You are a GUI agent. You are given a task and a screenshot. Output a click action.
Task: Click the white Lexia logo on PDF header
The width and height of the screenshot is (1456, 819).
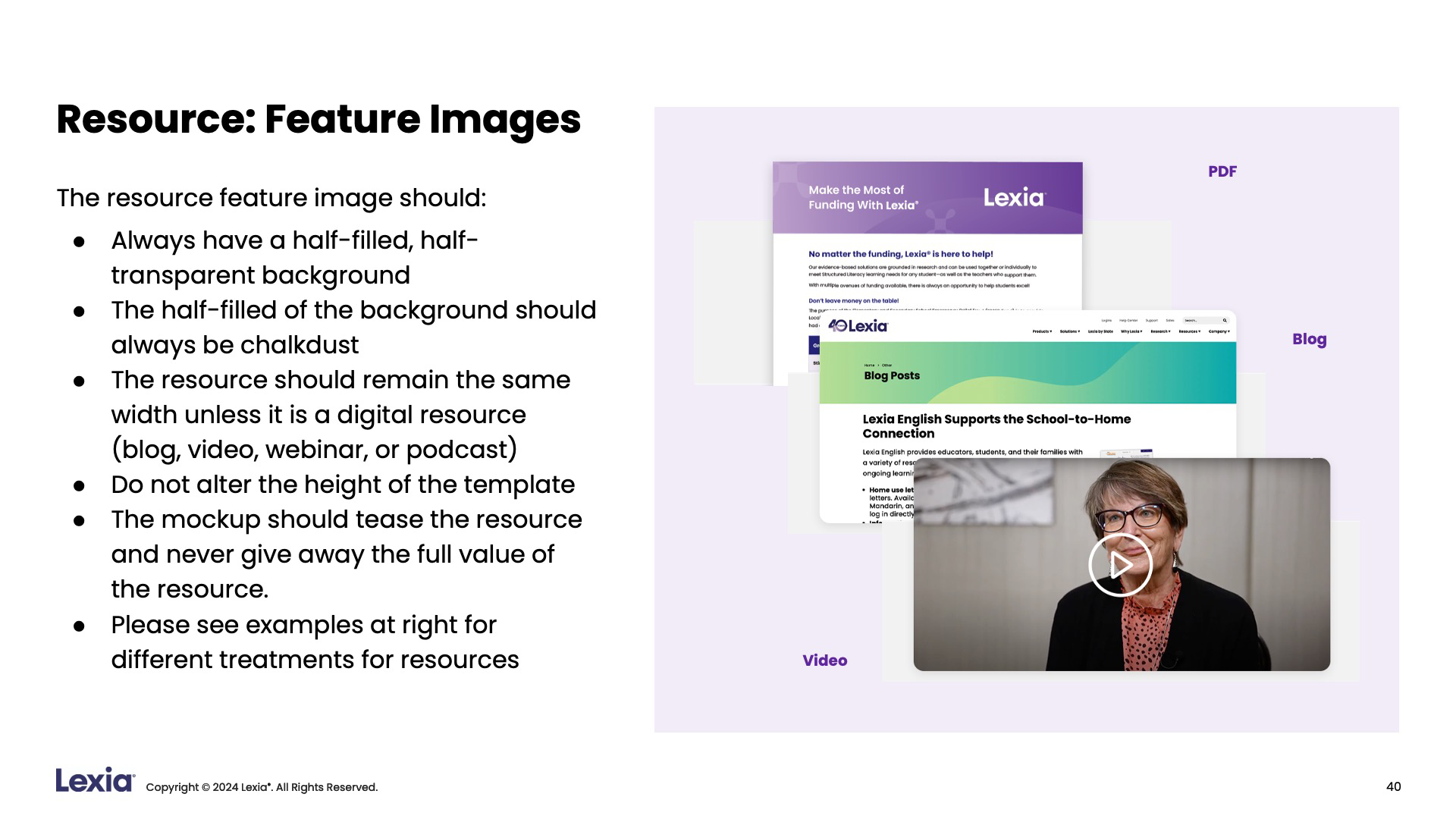click(1013, 198)
